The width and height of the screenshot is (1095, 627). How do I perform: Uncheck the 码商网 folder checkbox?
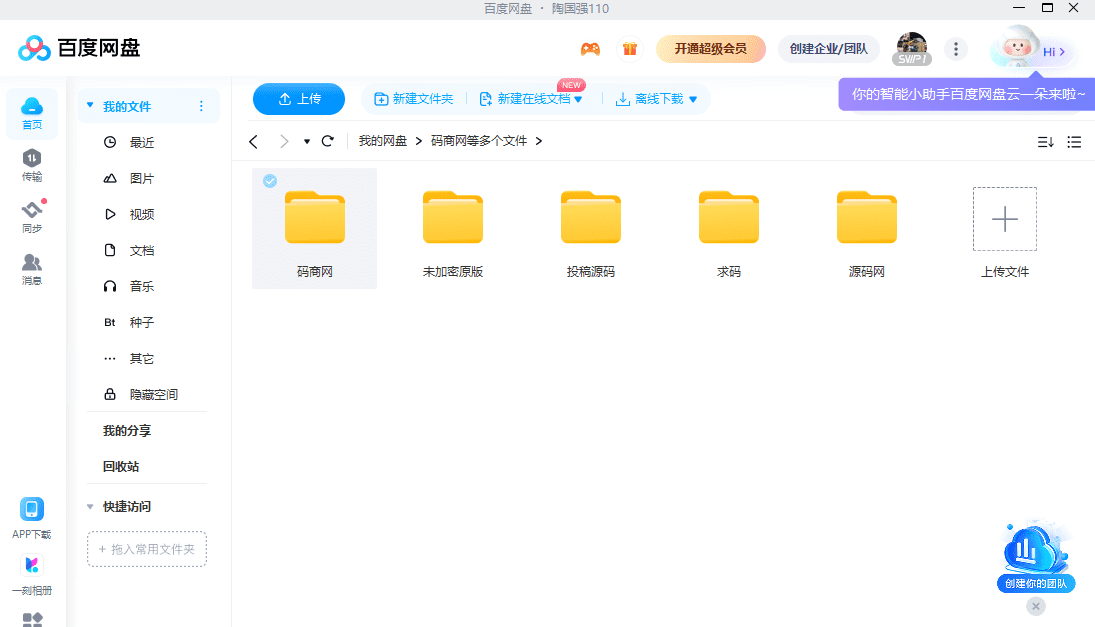click(269, 181)
